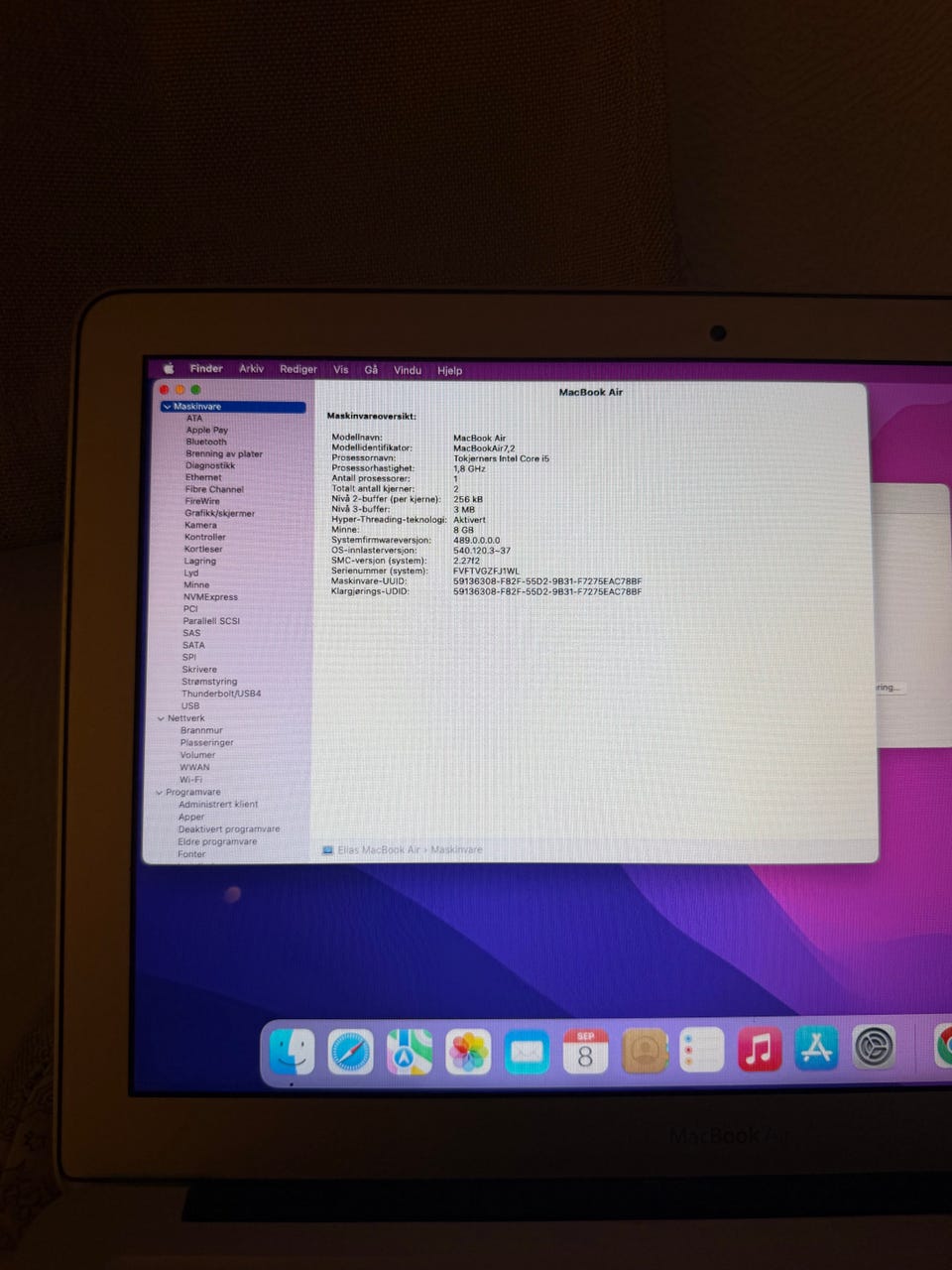Image resolution: width=952 pixels, height=1270 pixels.
Task: Select Strømstyring in the sidebar
Action: pos(209,682)
